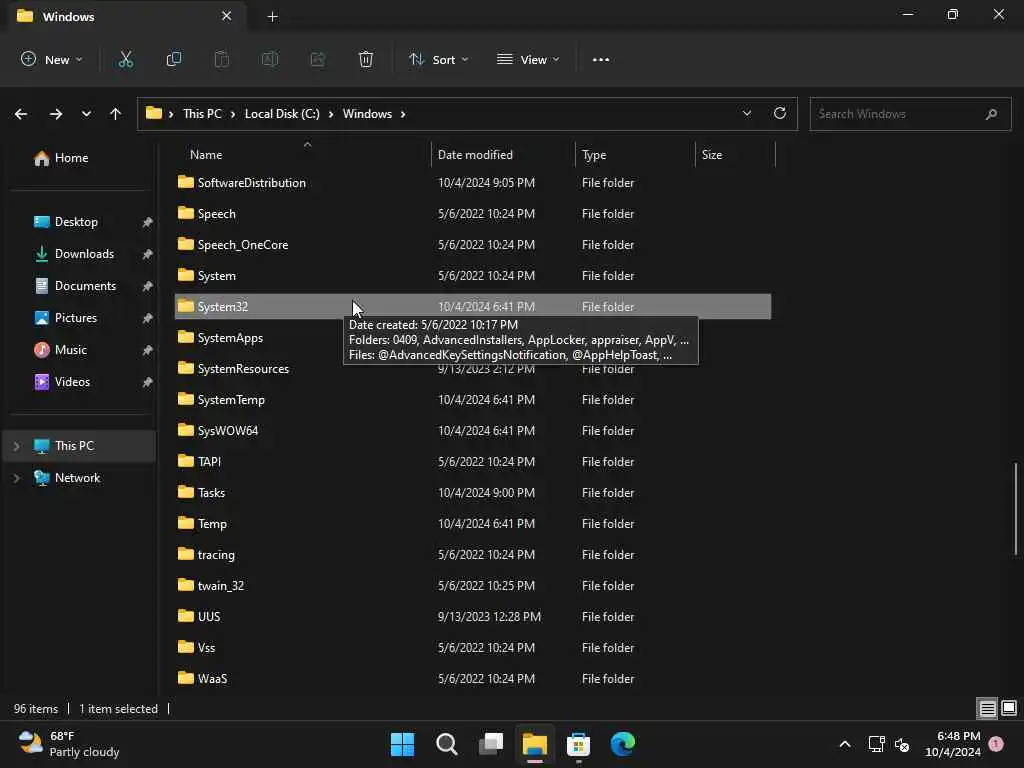Switch to large thumbnails view icon in status bar
The height and width of the screenshot is (768, 1024).
(x=1009, y=708)
